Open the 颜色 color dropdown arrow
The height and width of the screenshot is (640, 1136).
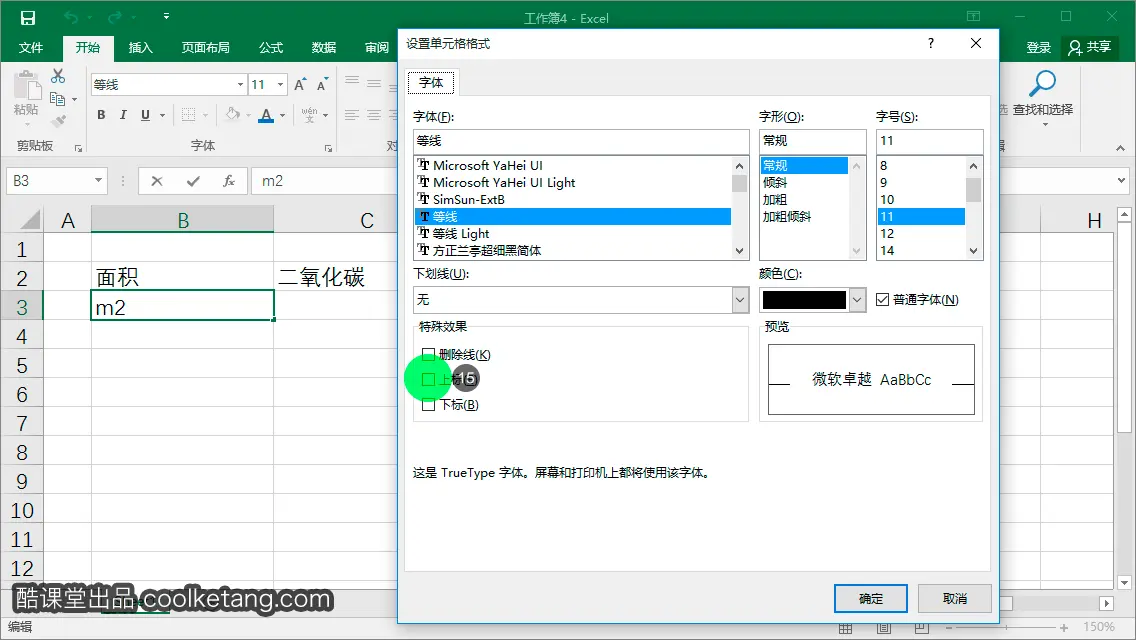coord(857,299)
